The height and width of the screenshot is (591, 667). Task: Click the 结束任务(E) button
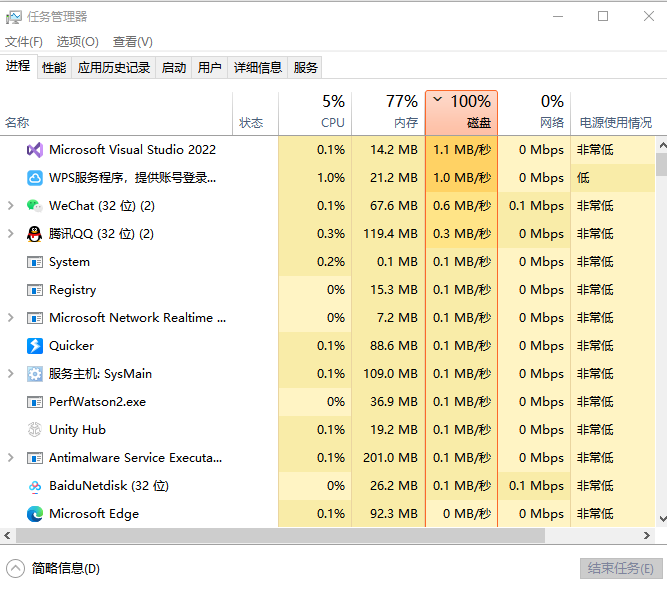(x=621, y=568)
